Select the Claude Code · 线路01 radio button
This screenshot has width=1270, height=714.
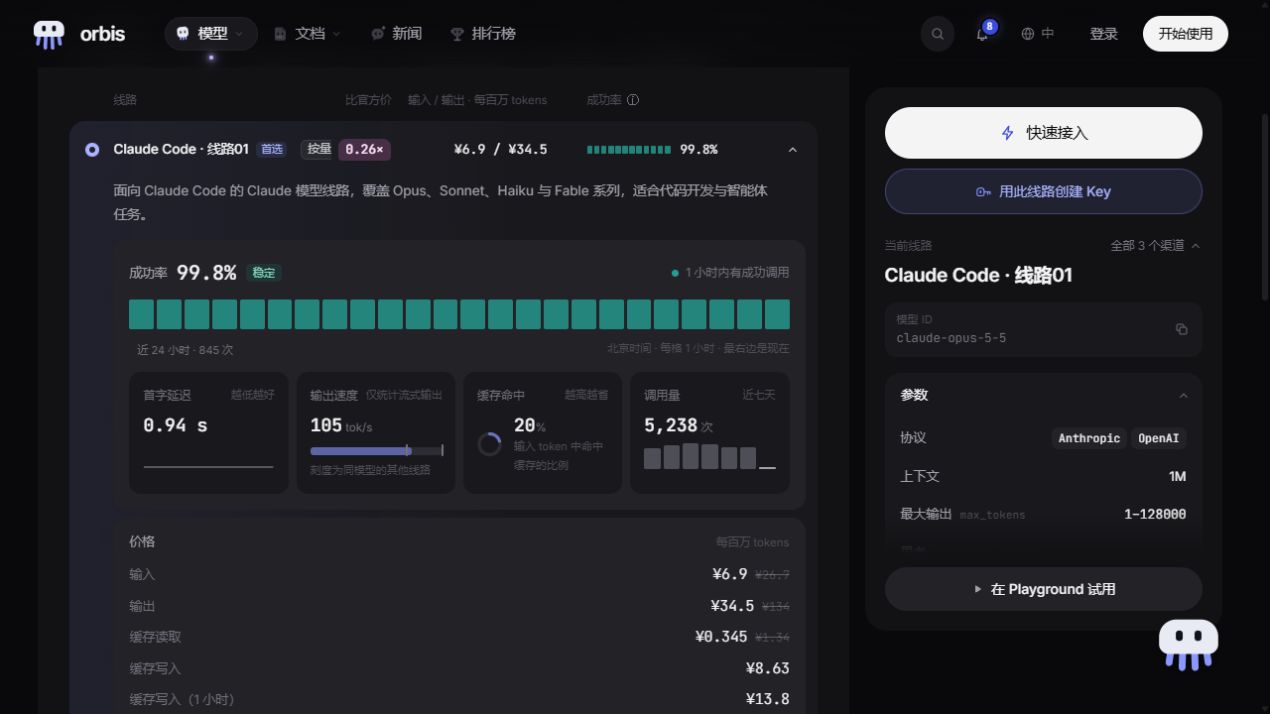[92, 150]
